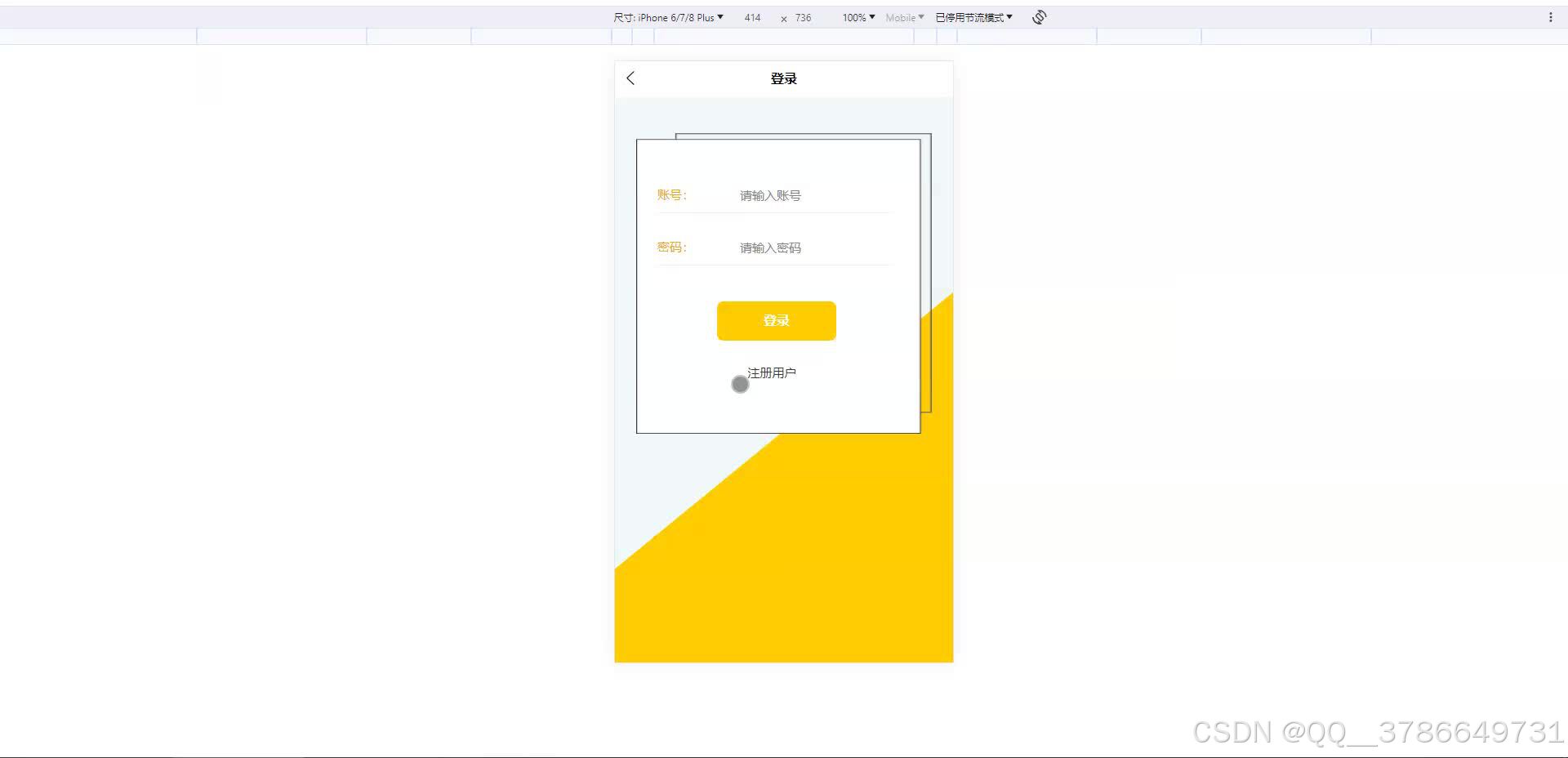
Task: Open the Mobile rendering mode dropdown
Action: 903,17
